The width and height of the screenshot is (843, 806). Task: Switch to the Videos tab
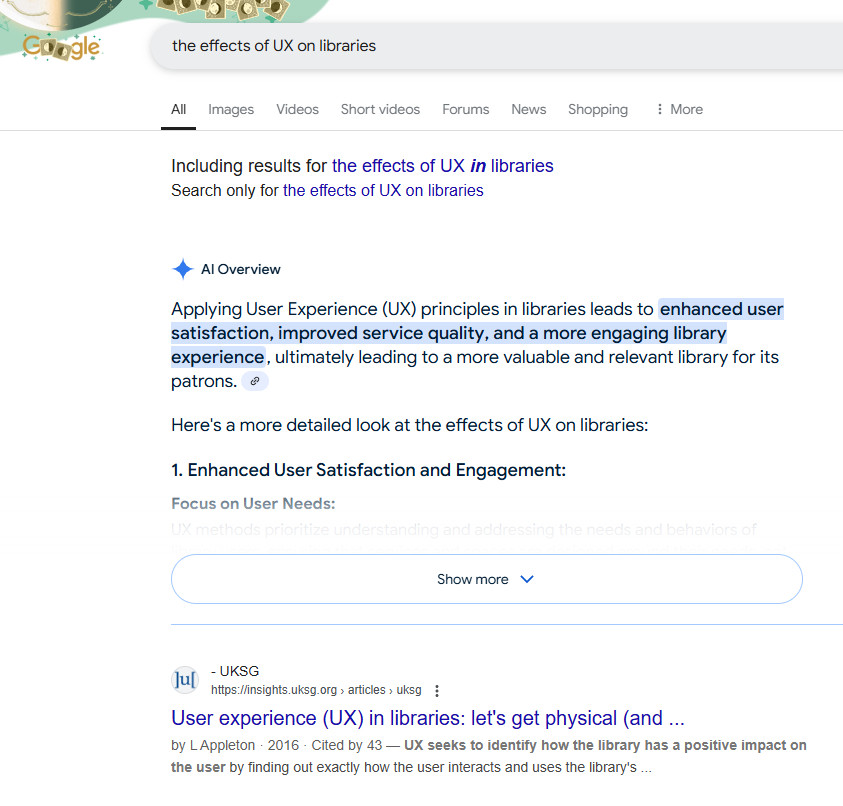point(297,109)
